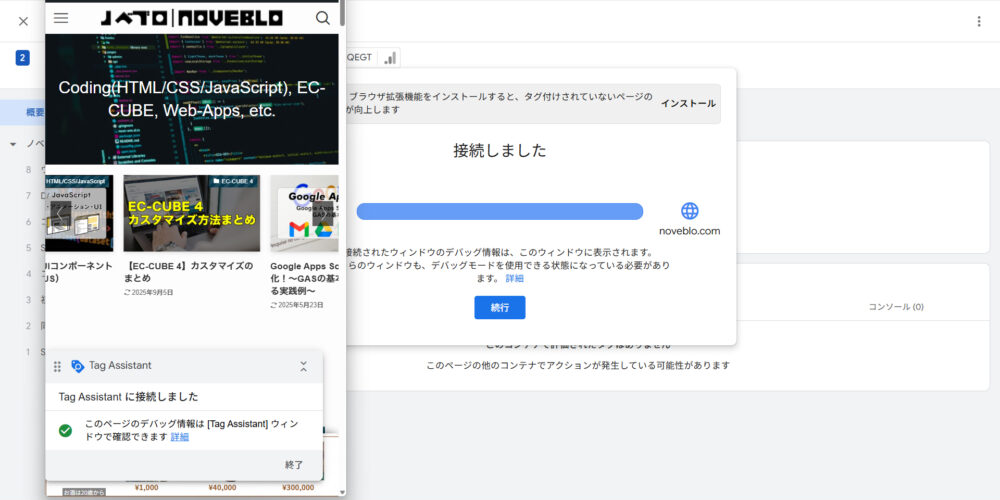Collapse the event list tree arrow
1000x500 pixels.
13,144
